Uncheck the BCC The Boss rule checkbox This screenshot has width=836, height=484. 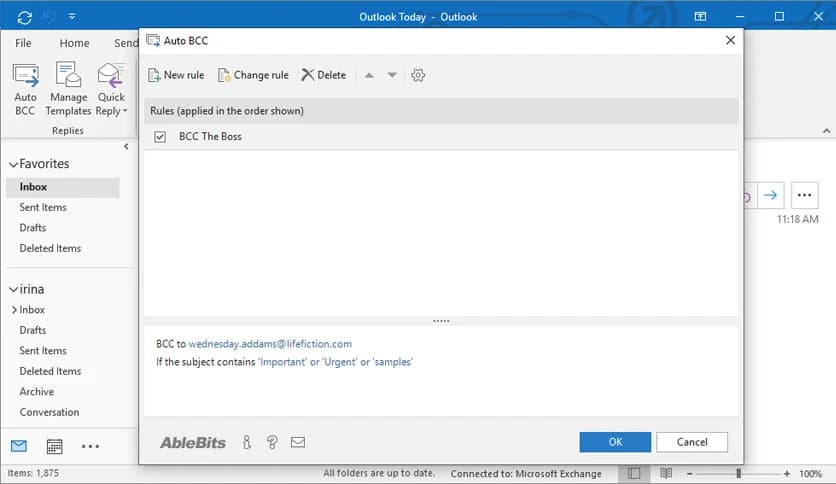tap(160, 137)
